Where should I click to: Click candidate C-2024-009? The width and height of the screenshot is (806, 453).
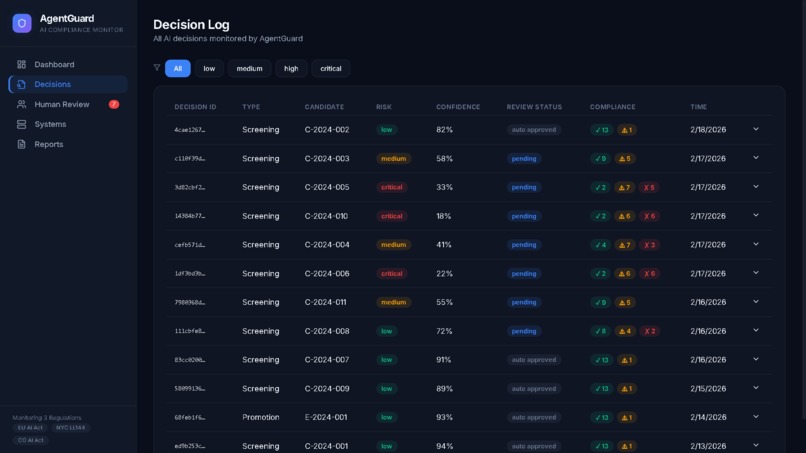click(327, 389)
